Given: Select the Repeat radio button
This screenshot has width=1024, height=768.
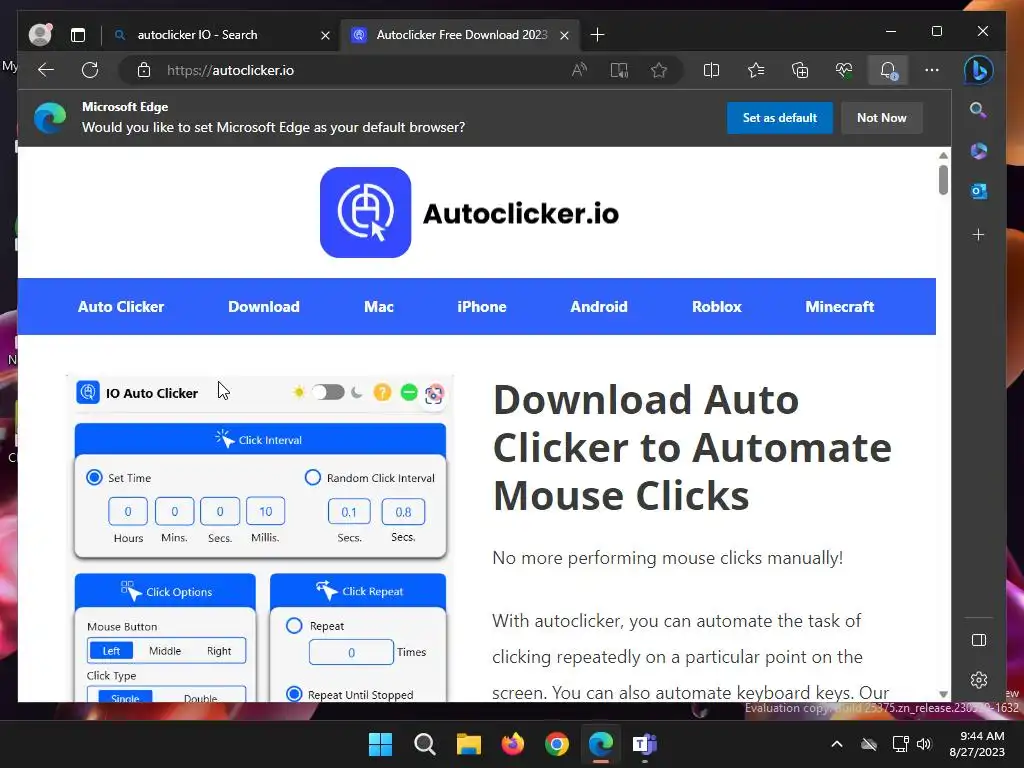Looking at the screenshot, I should tap(294, 626).
